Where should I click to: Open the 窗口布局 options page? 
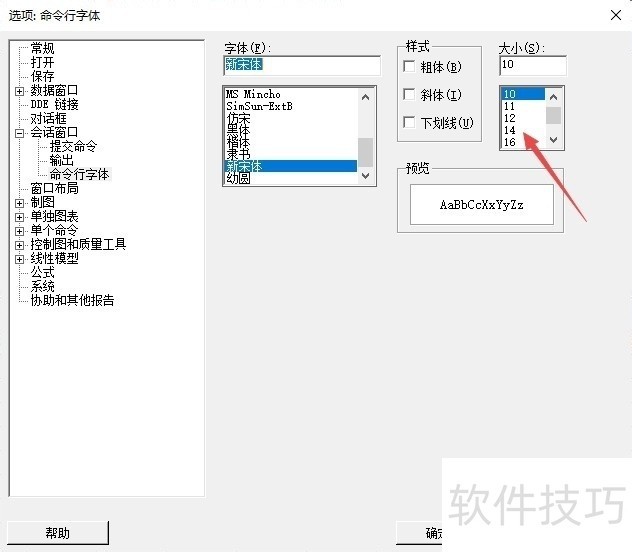point(54,188)
